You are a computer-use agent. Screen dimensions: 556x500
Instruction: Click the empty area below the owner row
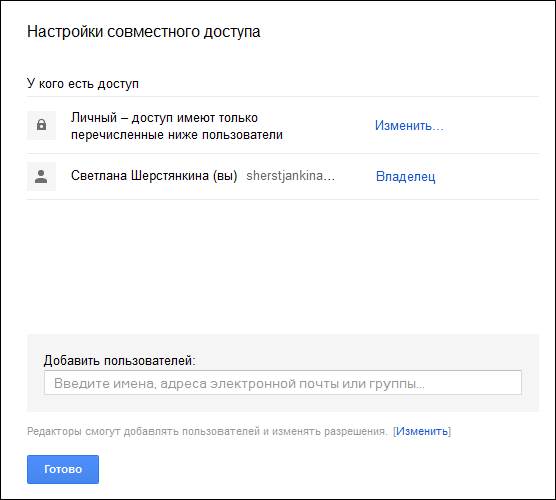283,266
